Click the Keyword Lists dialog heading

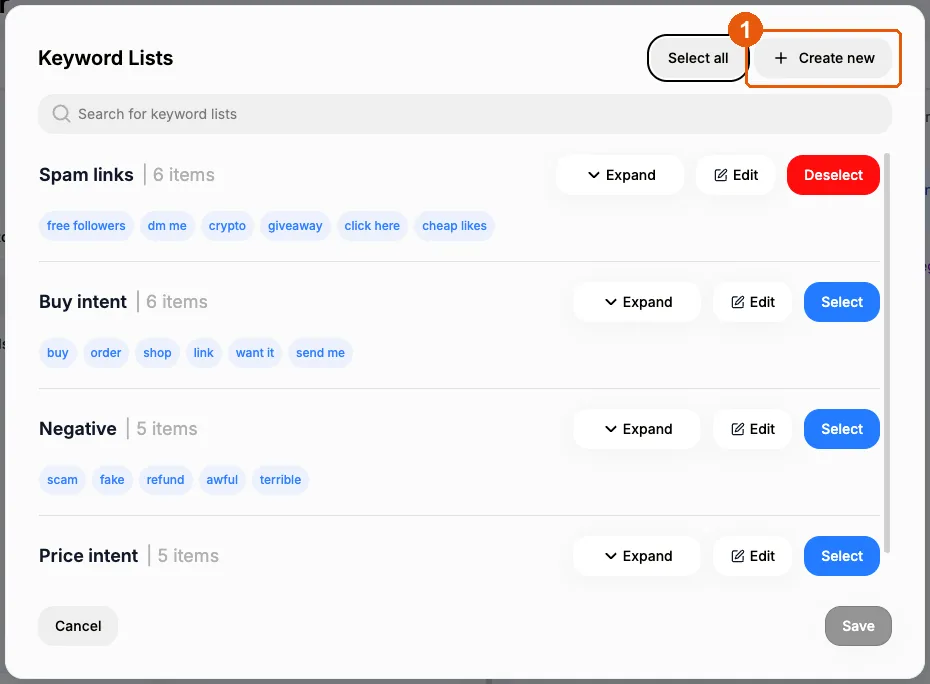pos(106,58)
